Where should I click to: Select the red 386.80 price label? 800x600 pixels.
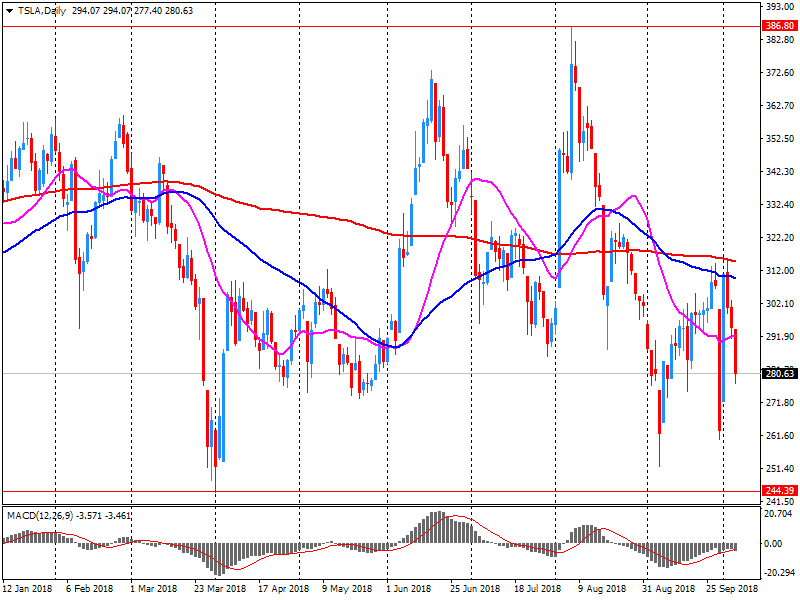[778, 26]
